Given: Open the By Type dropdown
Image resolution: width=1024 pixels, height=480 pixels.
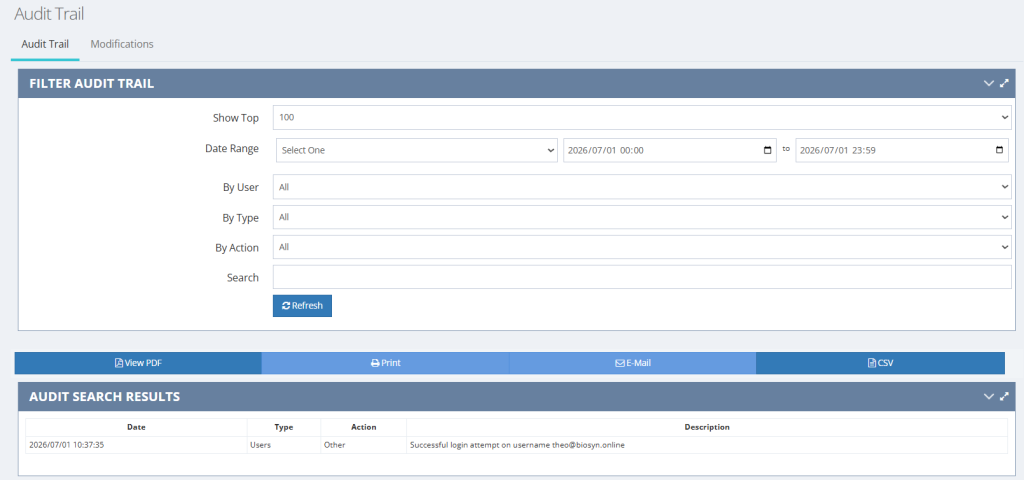Looking at the screenshot, I should point(642,217).
